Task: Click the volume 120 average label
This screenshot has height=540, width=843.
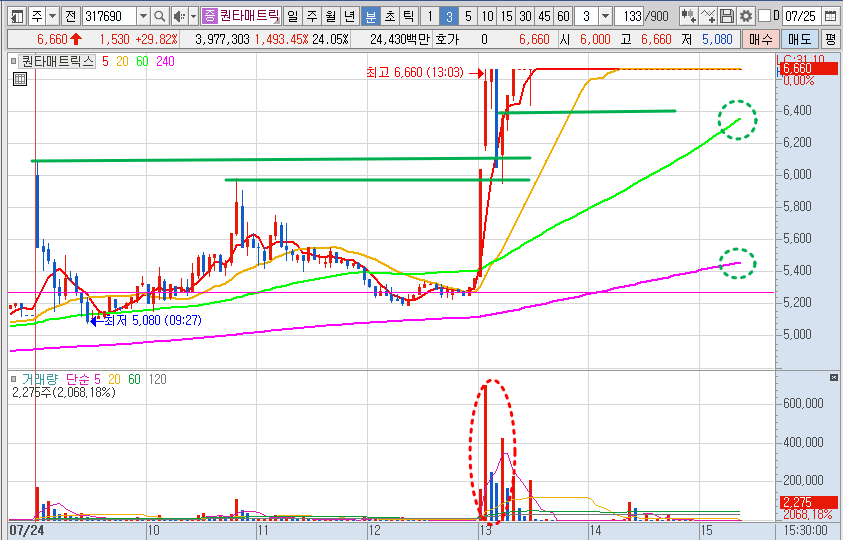Action: pos(158,380)
